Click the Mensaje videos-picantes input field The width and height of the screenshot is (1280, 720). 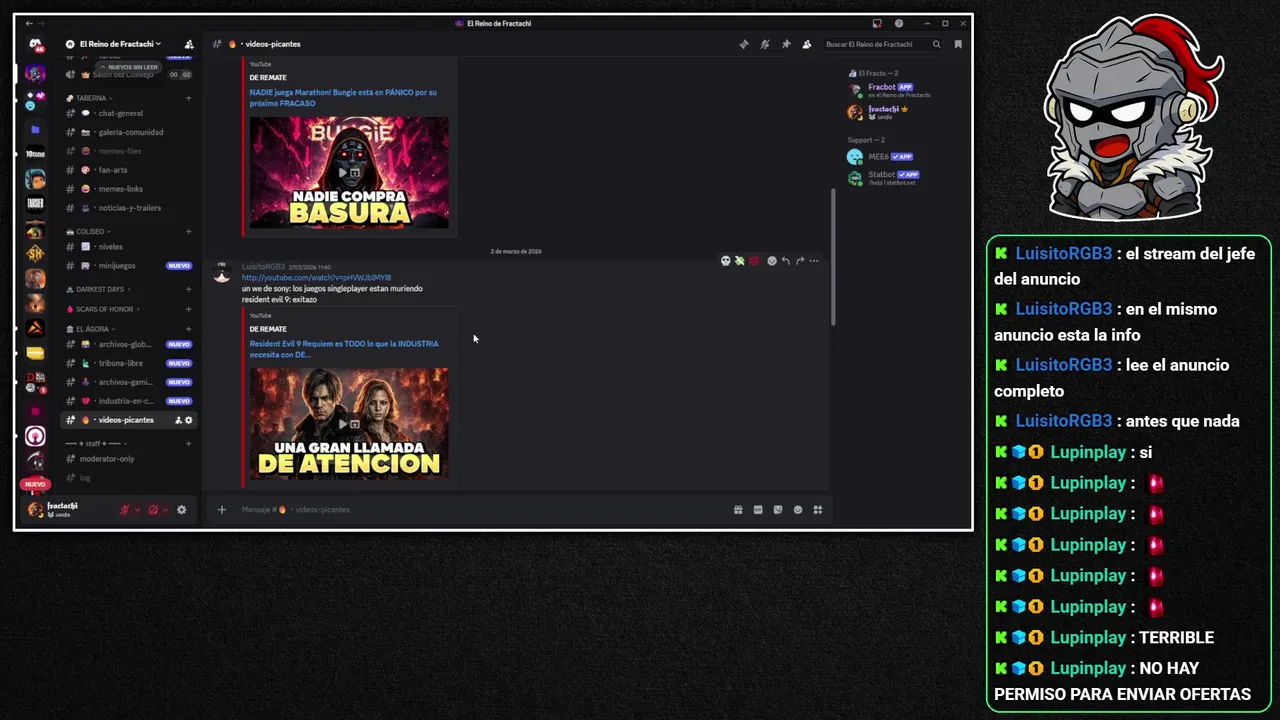(x=480, y=510)
